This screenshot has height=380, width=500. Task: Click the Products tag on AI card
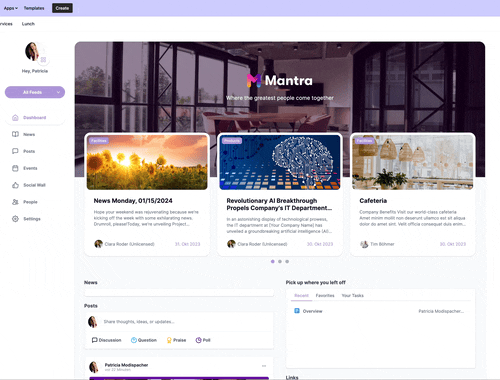(232, 141)
